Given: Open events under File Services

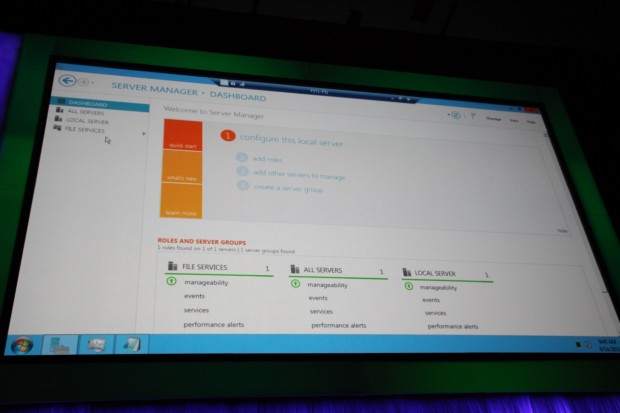Looking at the screenshot, I should pos(194,296).
